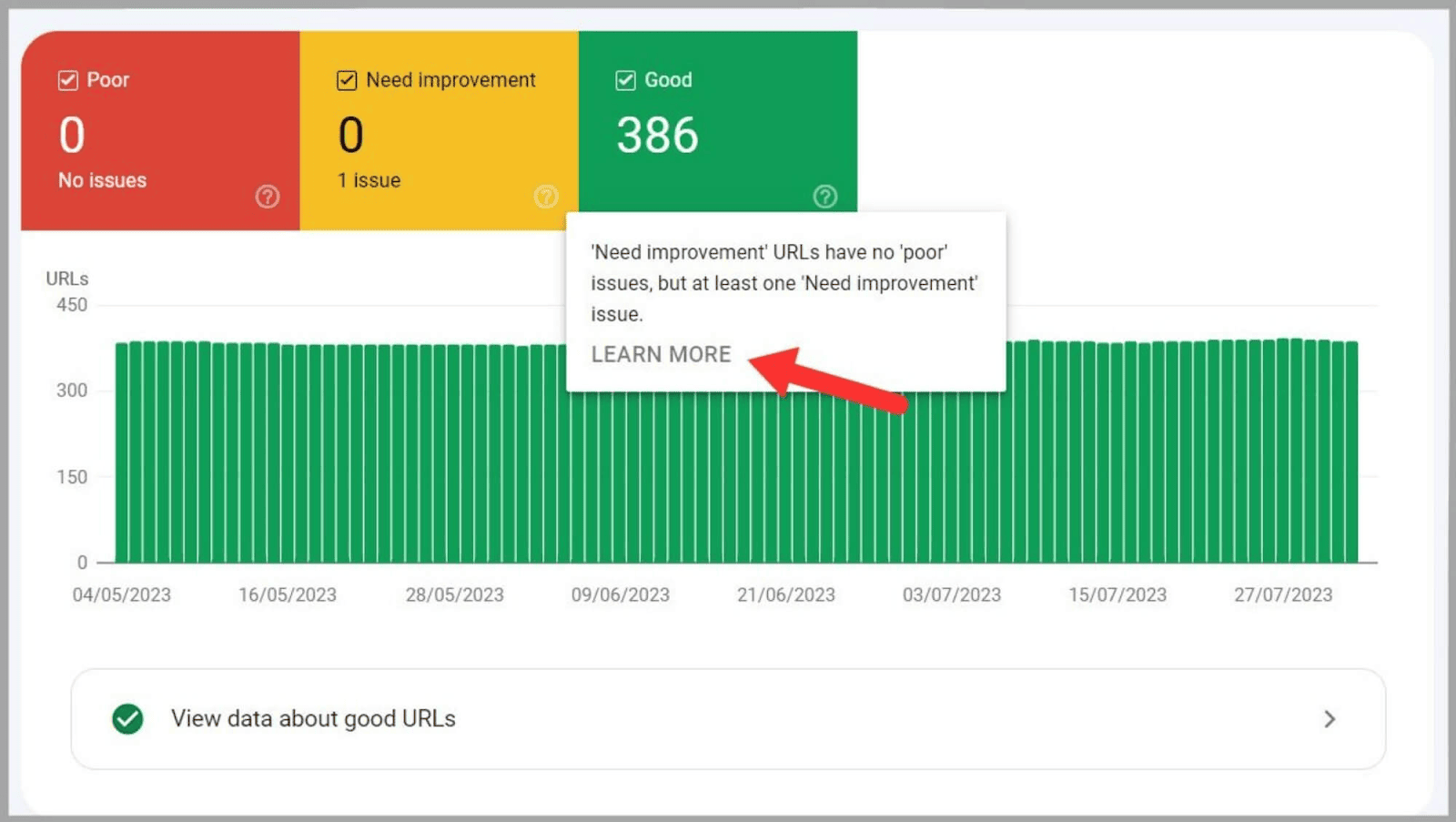Click the right chevron arrow
The width and height of the screenshot is (1456, 822).
tap(1329, 718)
